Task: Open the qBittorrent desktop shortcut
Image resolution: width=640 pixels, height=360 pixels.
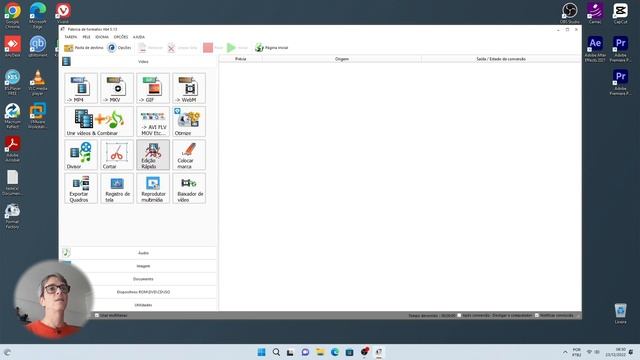Action: coord(38,46)
